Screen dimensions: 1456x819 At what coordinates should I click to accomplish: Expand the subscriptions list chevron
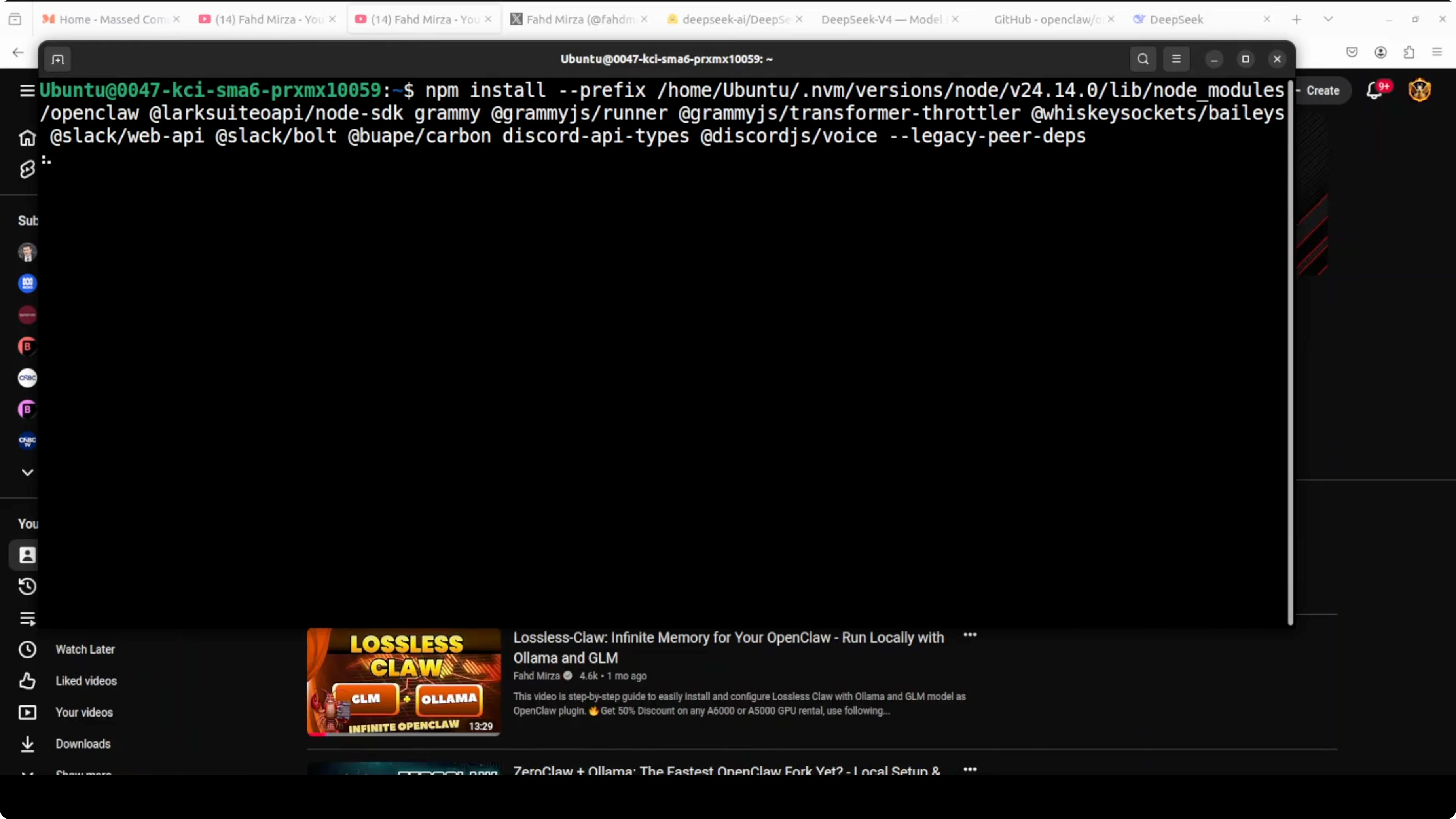pos(27,472)
